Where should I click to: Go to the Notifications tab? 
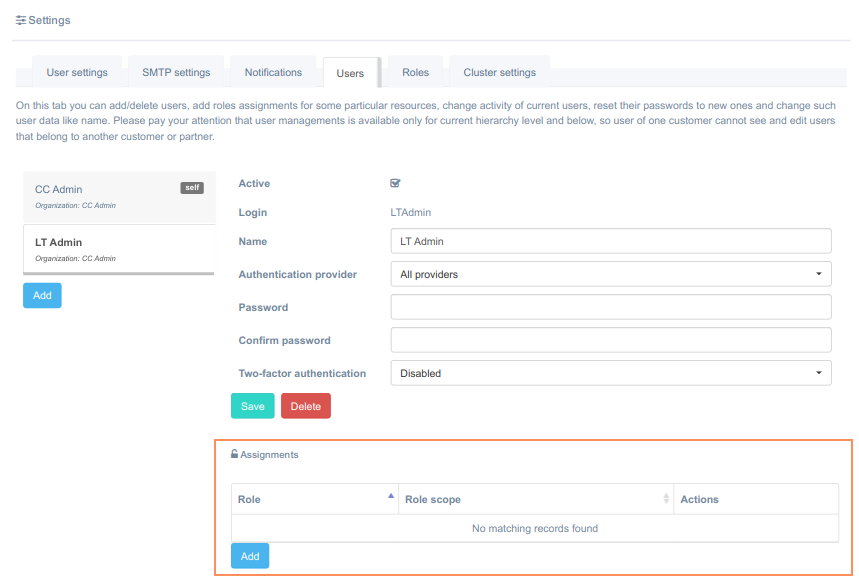coord(273,72)
